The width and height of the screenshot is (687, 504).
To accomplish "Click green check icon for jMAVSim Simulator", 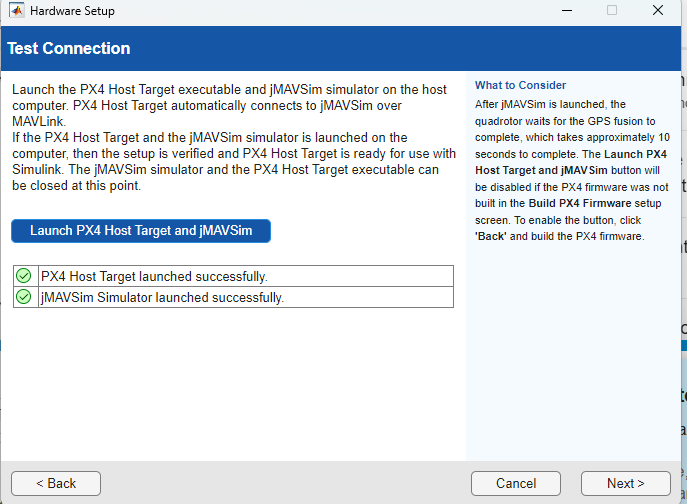I will coord(24,297).
